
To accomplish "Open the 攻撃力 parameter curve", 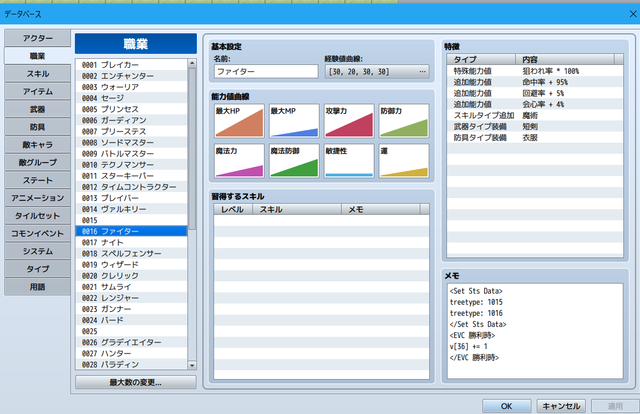I will (x=349, y=121).
